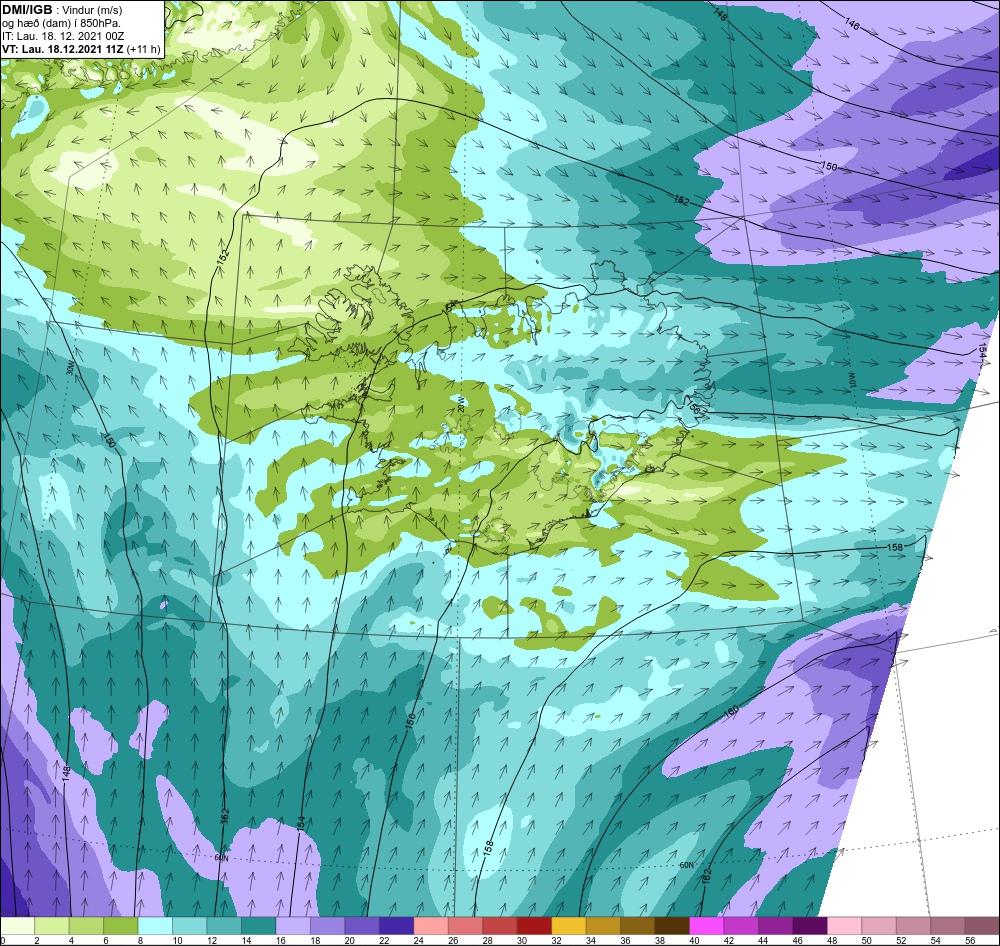This screenshot has width=1000, height=946.
Task: Click the '158' contour label east of Iceland
Action: coord(895,547)
